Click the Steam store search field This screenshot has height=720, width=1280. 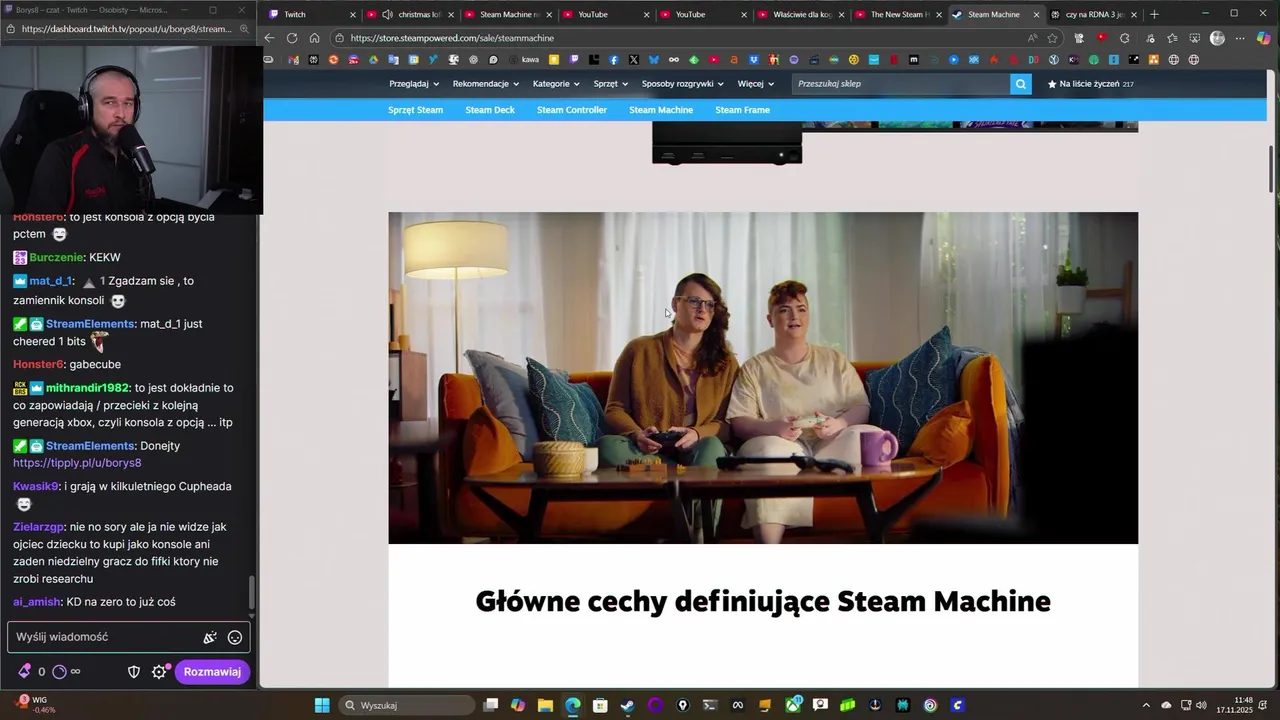point(901,84)
